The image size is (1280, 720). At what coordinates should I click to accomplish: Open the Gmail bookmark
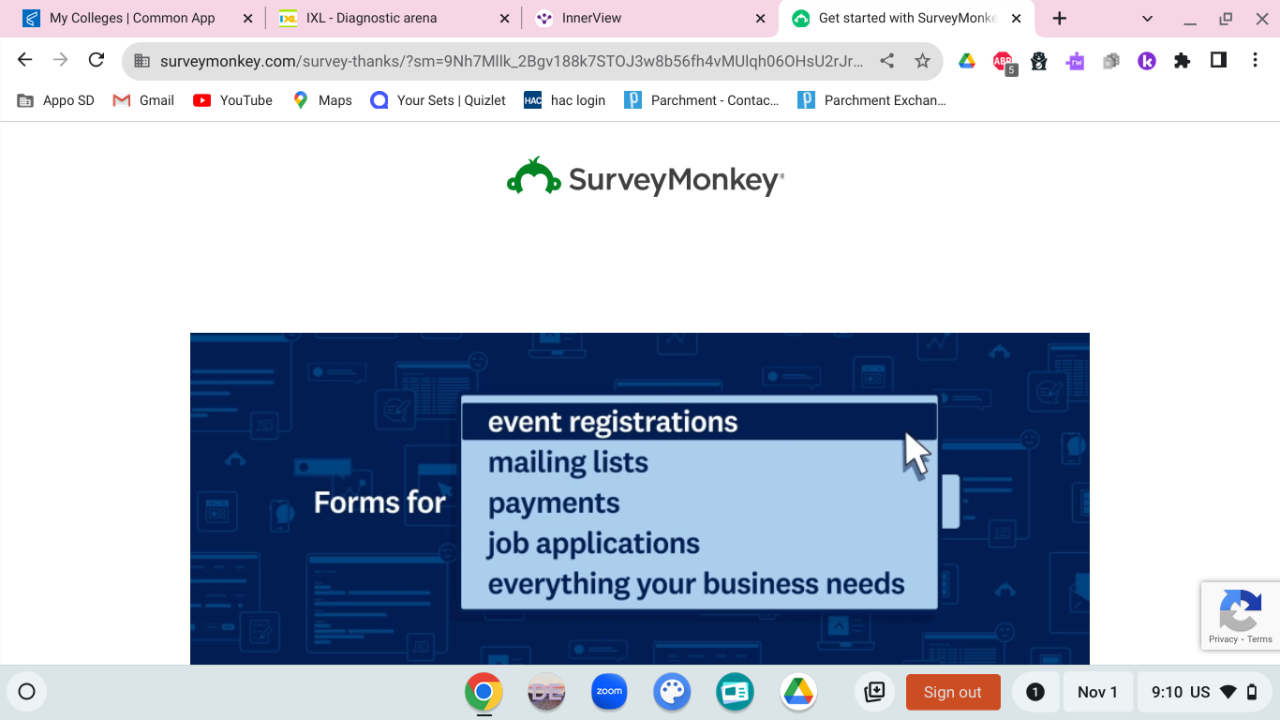coord(144,100)
